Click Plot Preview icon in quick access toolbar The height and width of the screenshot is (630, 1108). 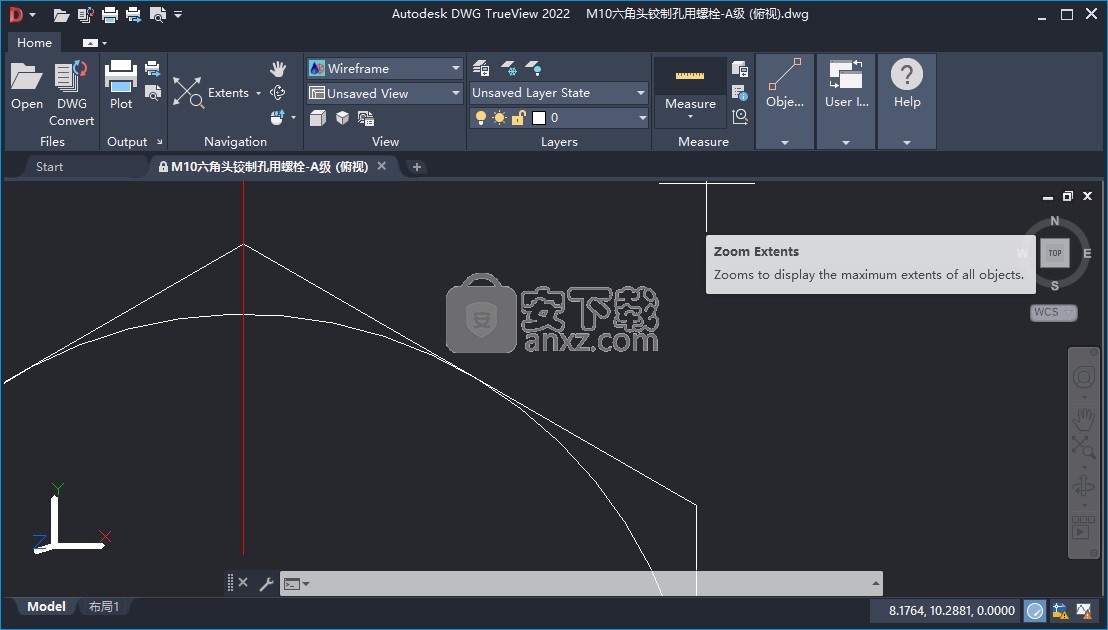158,14
